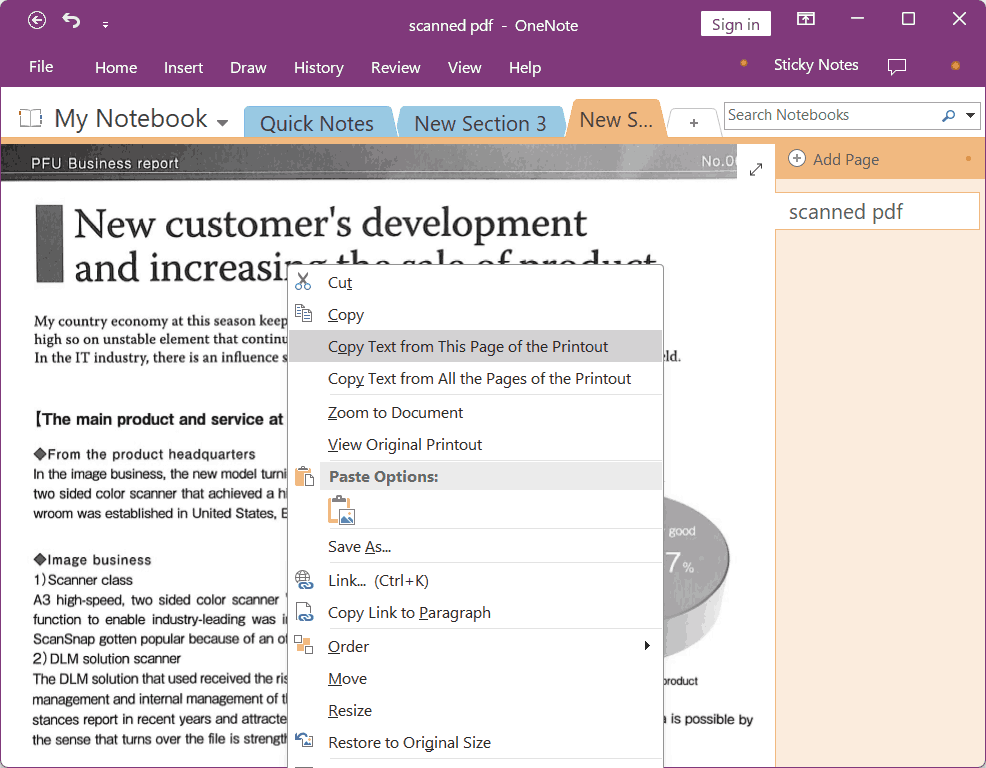The height and width of the screenshot is (768, 986).
Task: Expand the Order submenu
Action: coord(647,646)
